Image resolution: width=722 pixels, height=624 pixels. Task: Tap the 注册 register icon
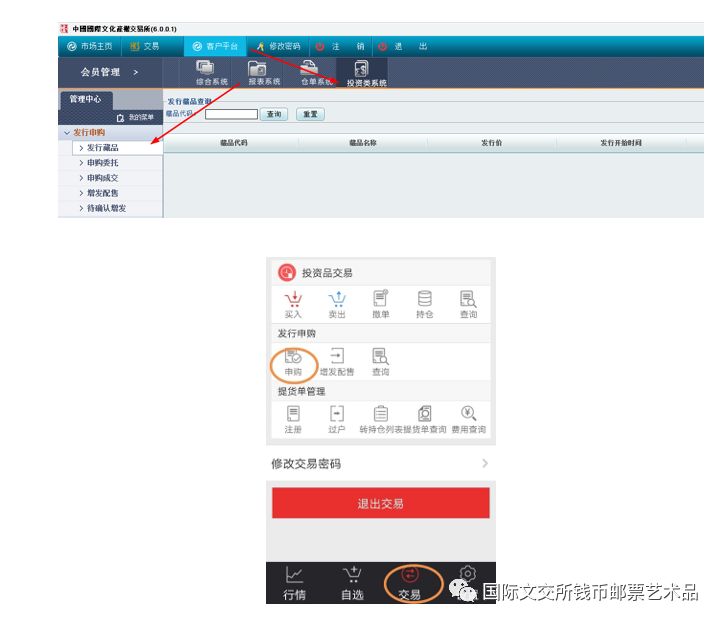click(x=293, y=419)
